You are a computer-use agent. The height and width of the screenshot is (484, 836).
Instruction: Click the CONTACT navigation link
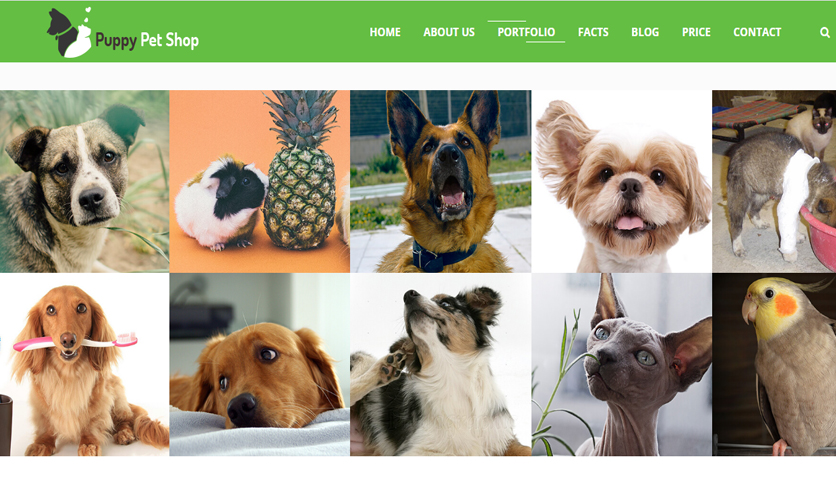point(757,32)
